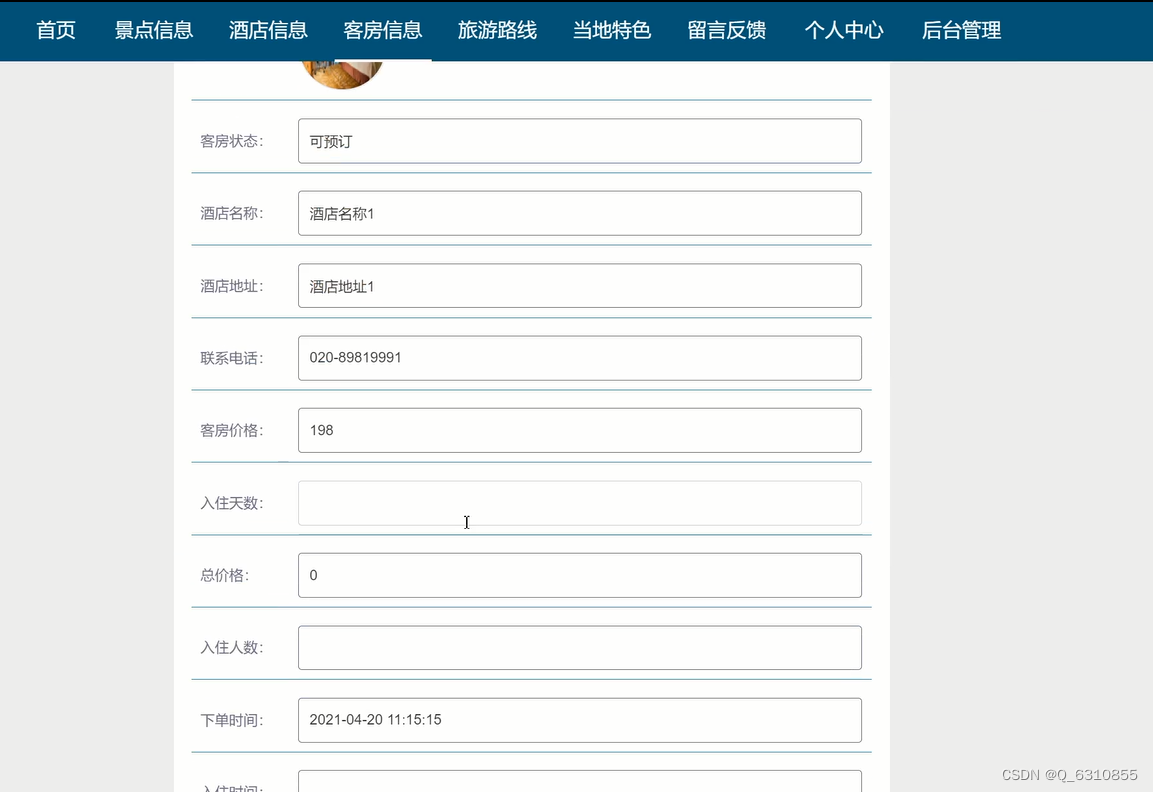
Task: Click the empty 入住人数 input field
Action: [579, 647]
